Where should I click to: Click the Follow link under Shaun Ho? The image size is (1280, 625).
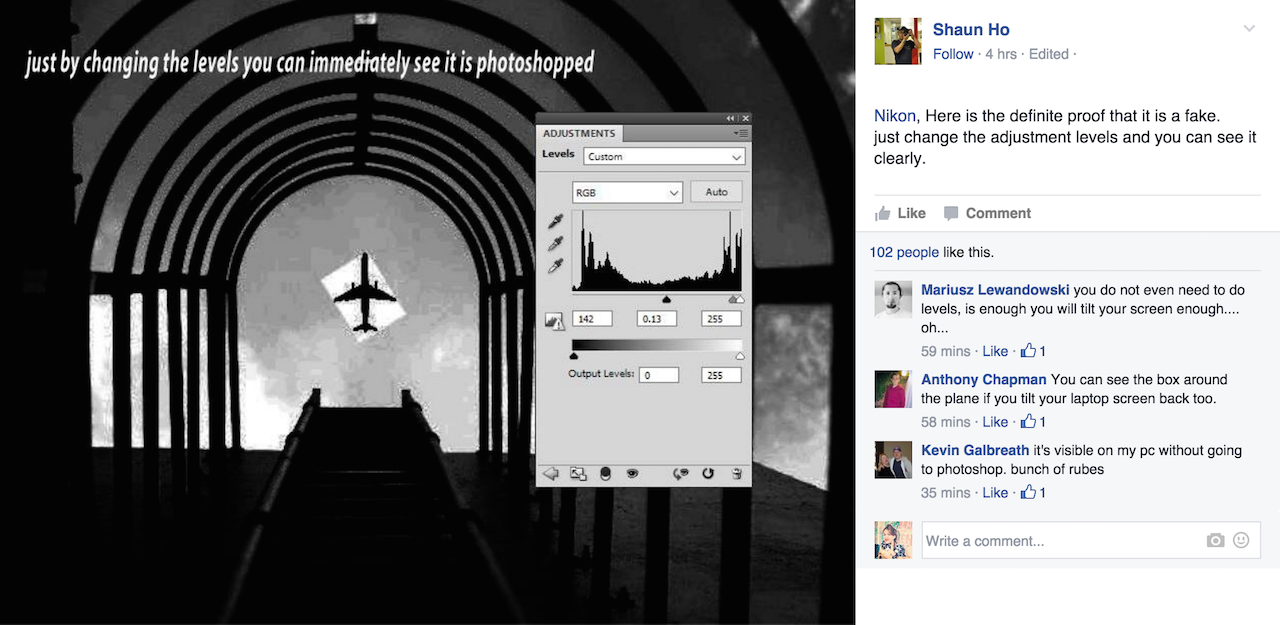(953, 54)
